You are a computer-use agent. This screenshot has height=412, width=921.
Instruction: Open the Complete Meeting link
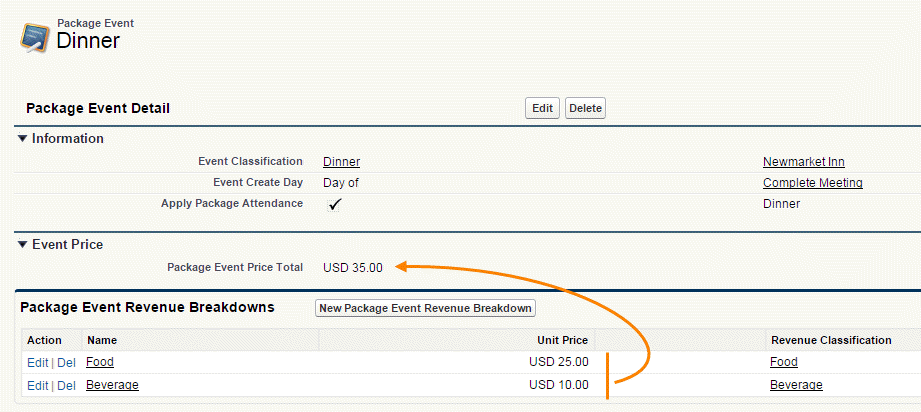(813, 183)
